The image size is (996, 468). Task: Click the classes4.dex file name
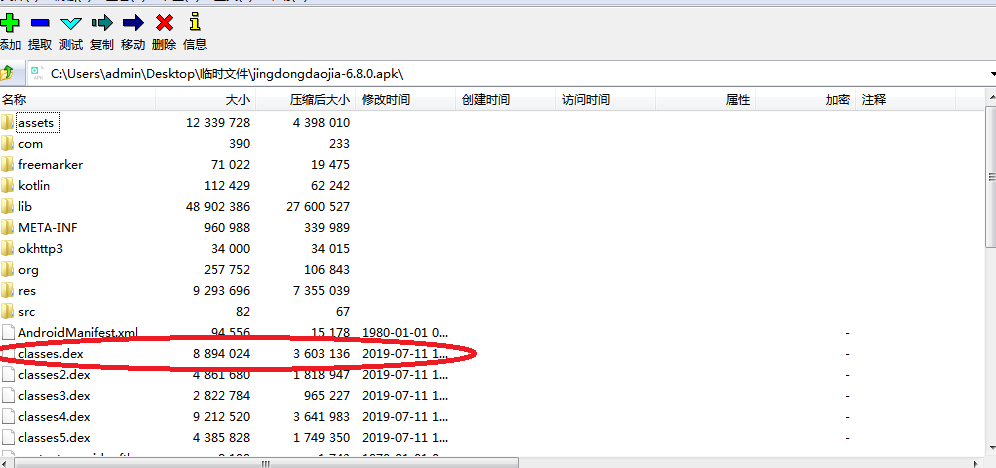54,417
